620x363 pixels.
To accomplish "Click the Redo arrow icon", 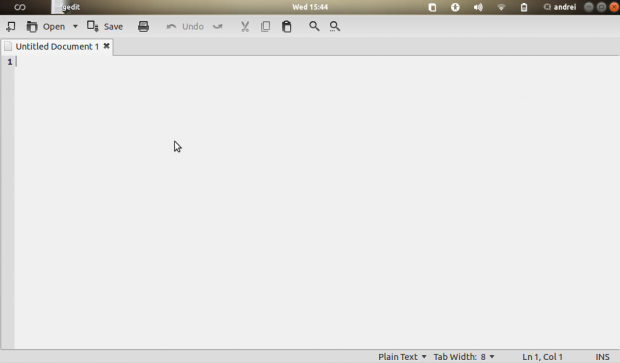I will click(217, 26).
